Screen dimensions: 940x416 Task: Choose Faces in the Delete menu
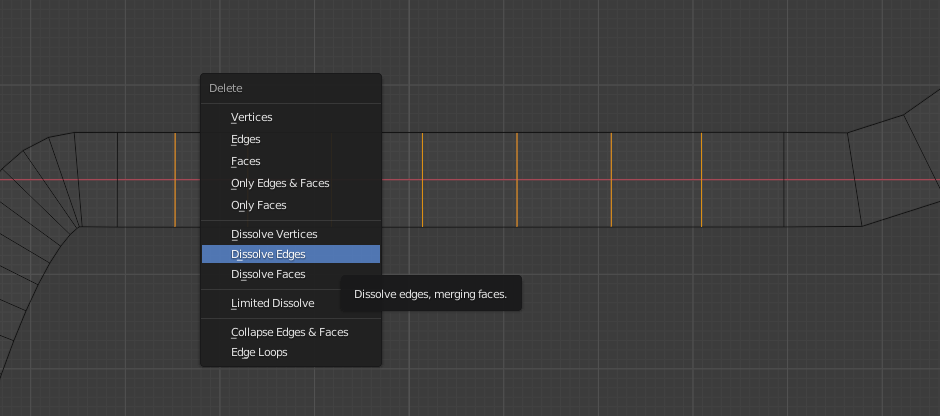(x=291, y=161)
